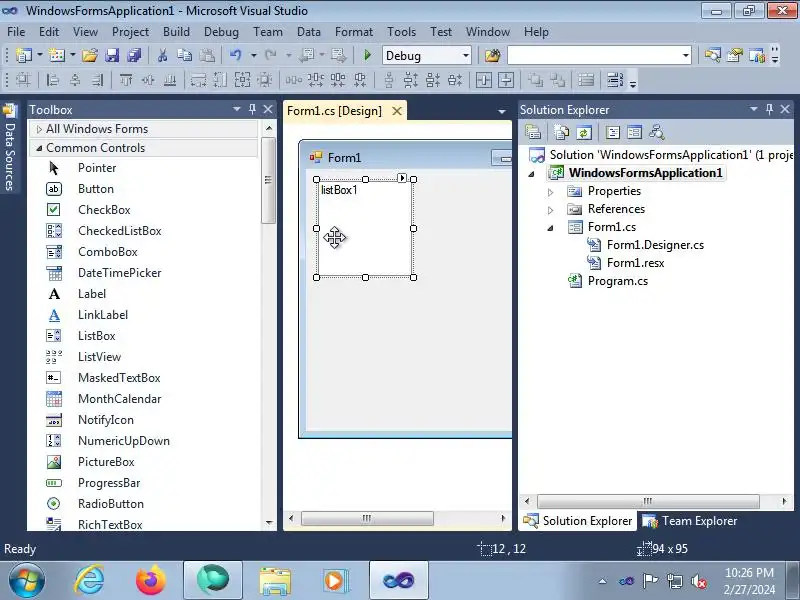Image resolution: width=800 pixels, height=600 pixels.
Task: Open Internet Explorer from taskbar
Action: 89,581
